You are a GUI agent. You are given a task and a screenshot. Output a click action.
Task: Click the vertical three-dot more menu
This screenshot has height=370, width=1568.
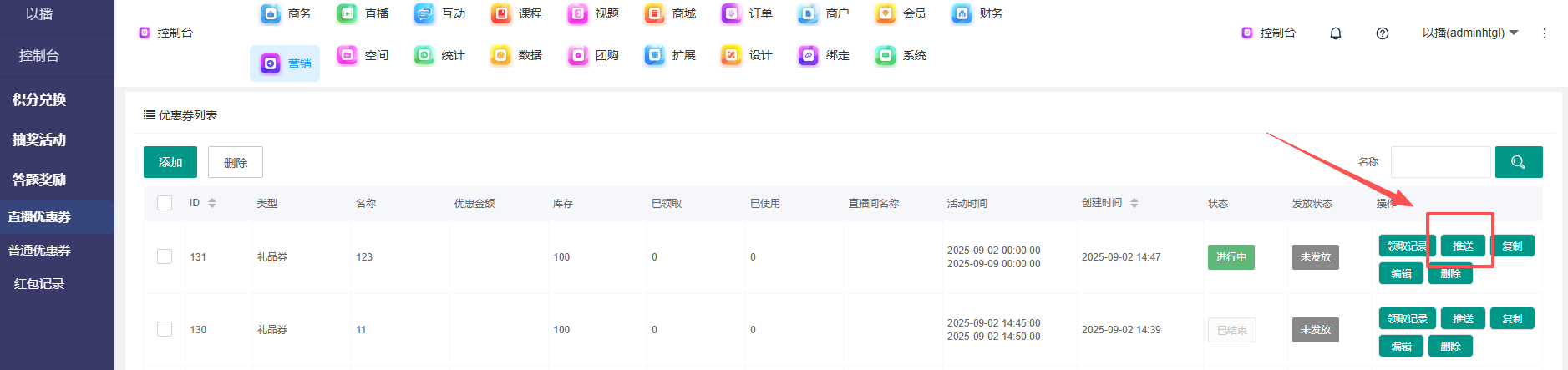coord(1544,33)
